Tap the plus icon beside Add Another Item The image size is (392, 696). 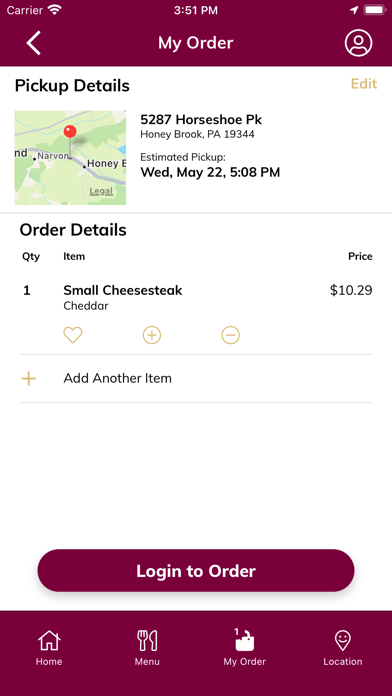pyautogui.click(x=29, y=379)
